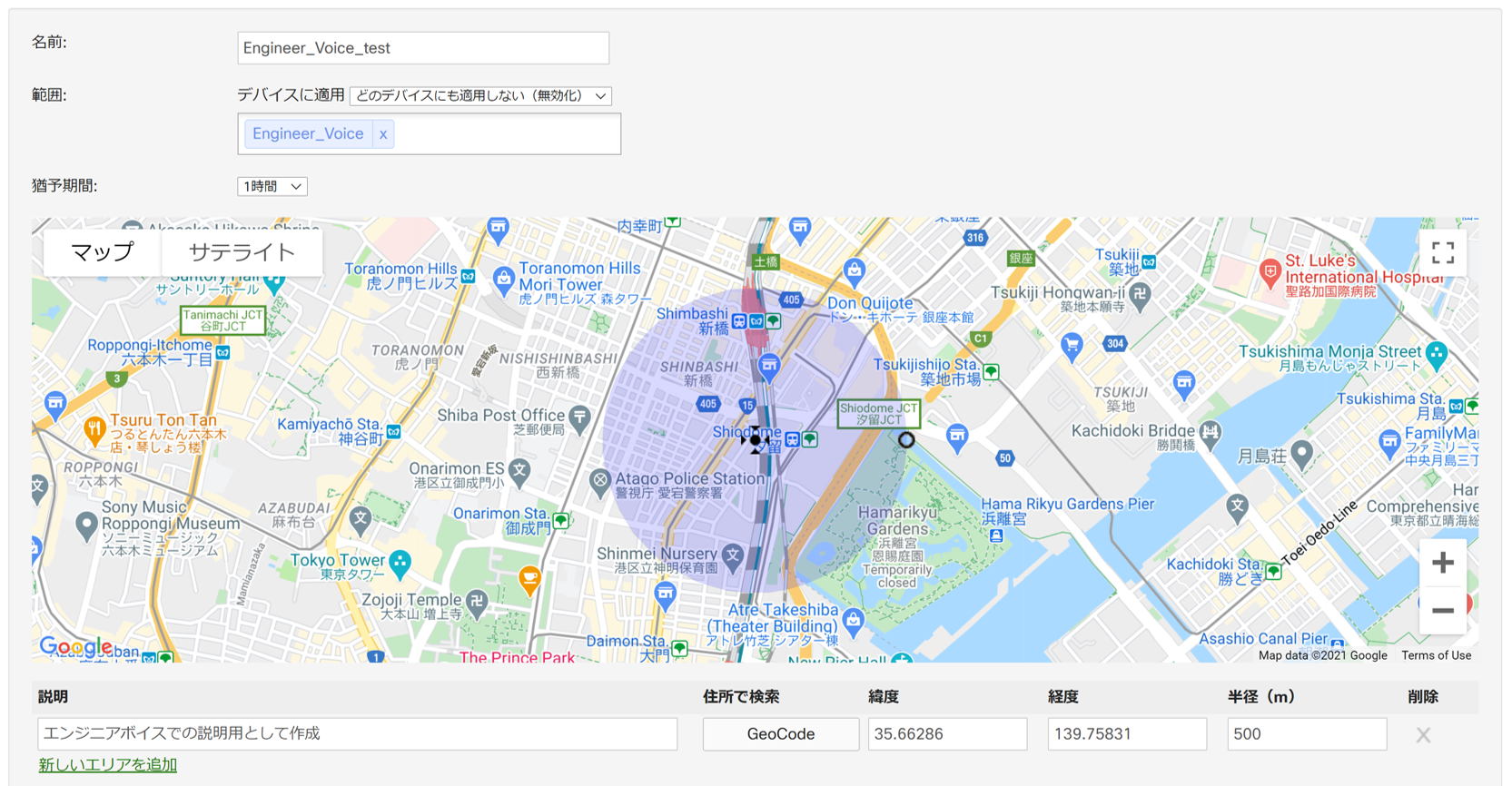Click the St. Luke's Hospital marker
Screen dimensions: 1512x786
point(1270,270)
